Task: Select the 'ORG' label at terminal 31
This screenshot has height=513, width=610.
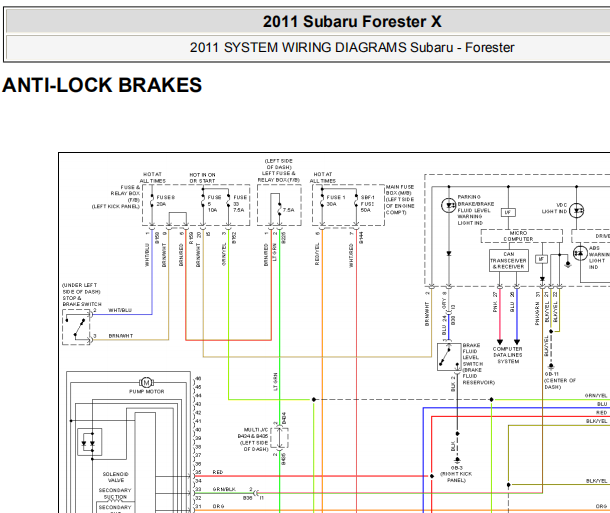Action: 218,506
